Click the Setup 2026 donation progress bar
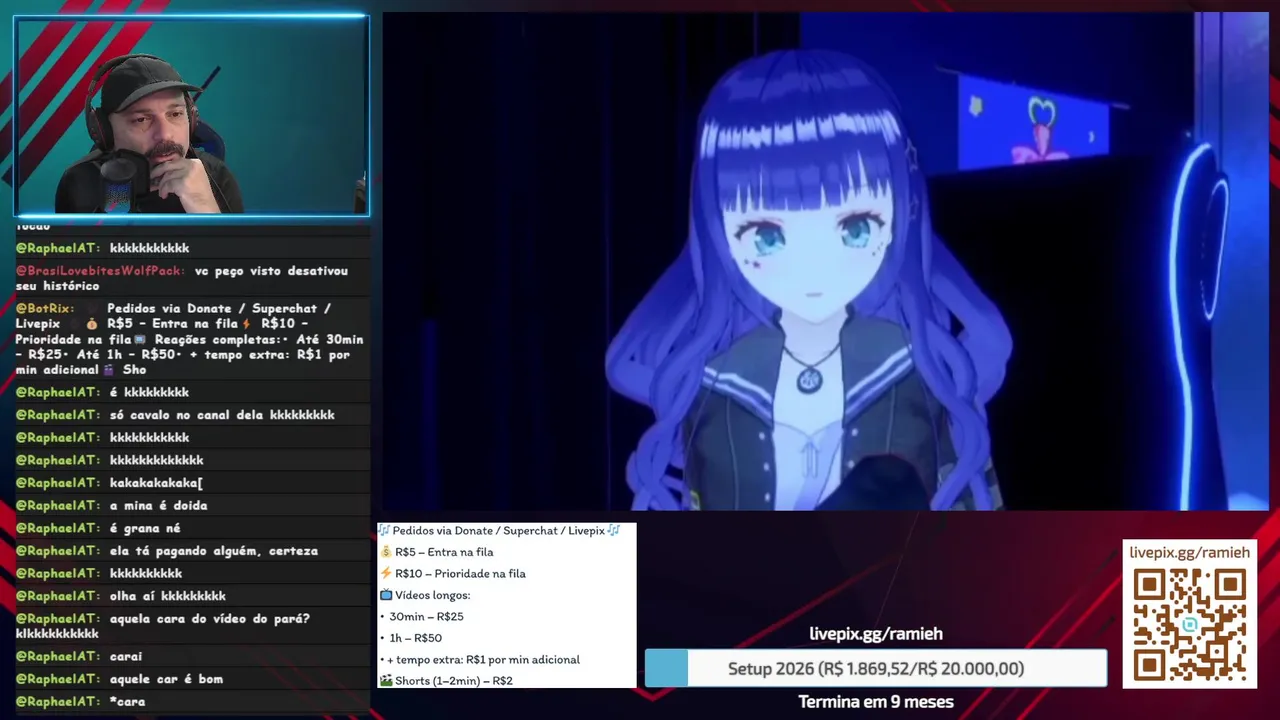 (876, 668)
